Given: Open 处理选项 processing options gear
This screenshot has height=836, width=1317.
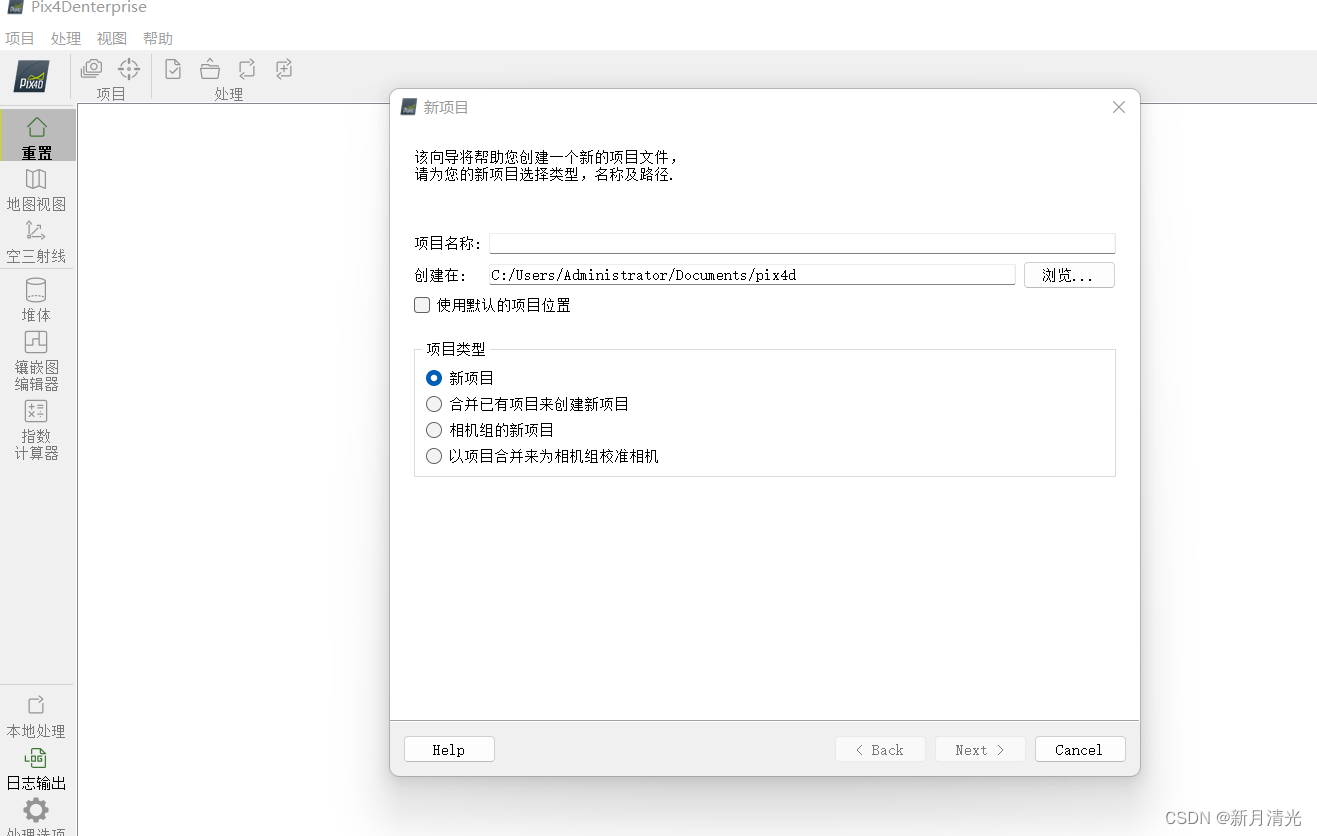Looking at the screenshot, I should pyautogui.click(x=37, y=817).
